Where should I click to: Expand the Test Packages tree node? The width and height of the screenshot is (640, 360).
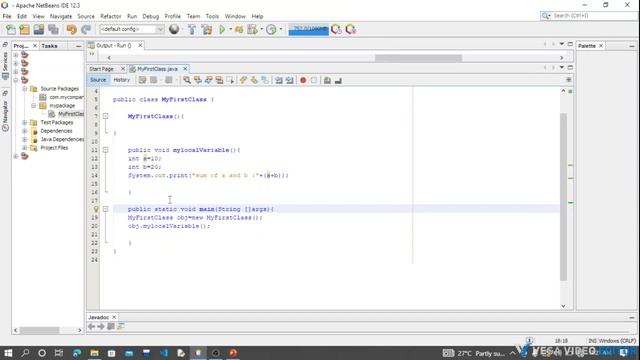(24, 122)
